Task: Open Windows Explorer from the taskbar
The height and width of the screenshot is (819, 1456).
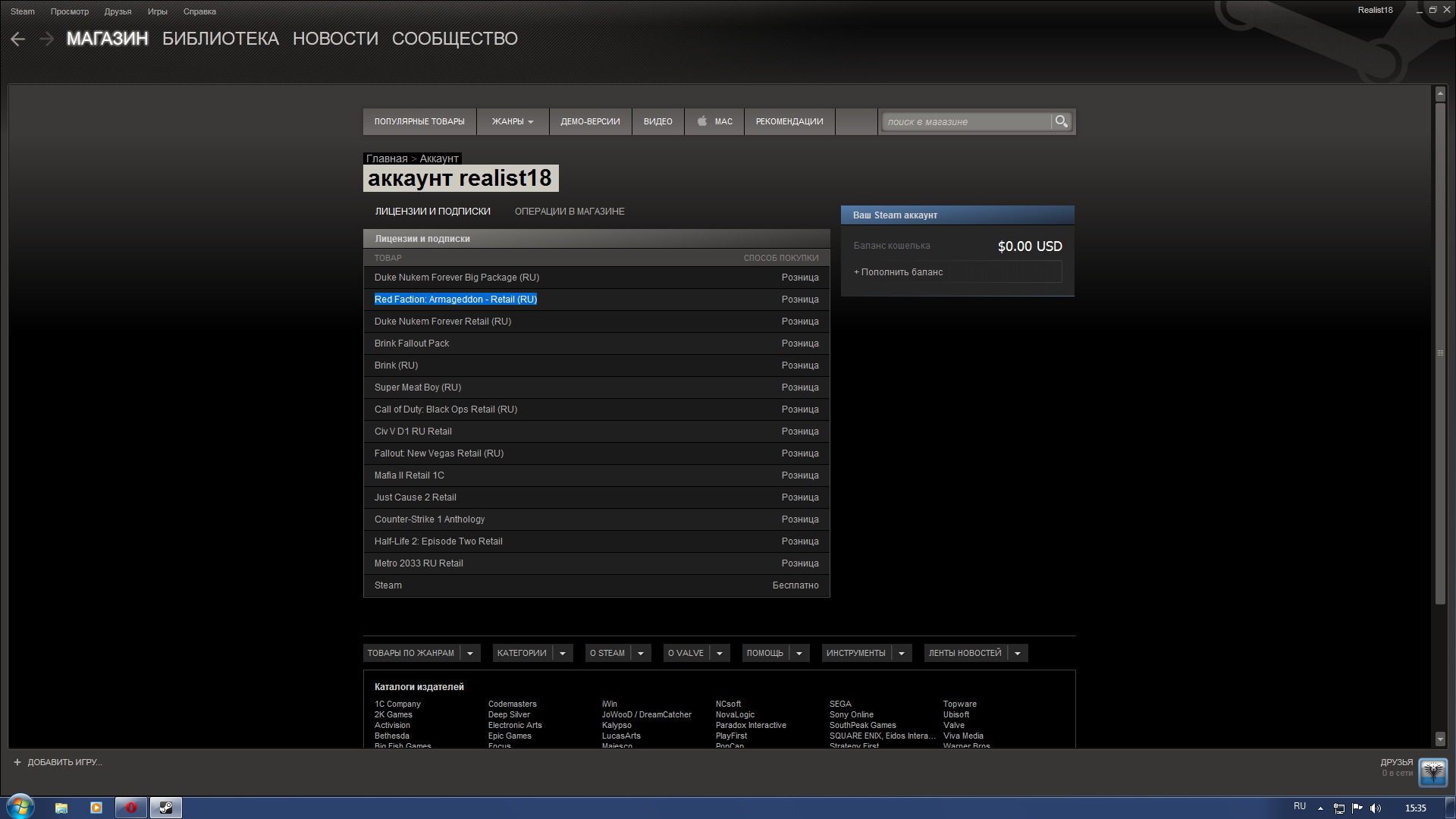Action: point(61,808)
